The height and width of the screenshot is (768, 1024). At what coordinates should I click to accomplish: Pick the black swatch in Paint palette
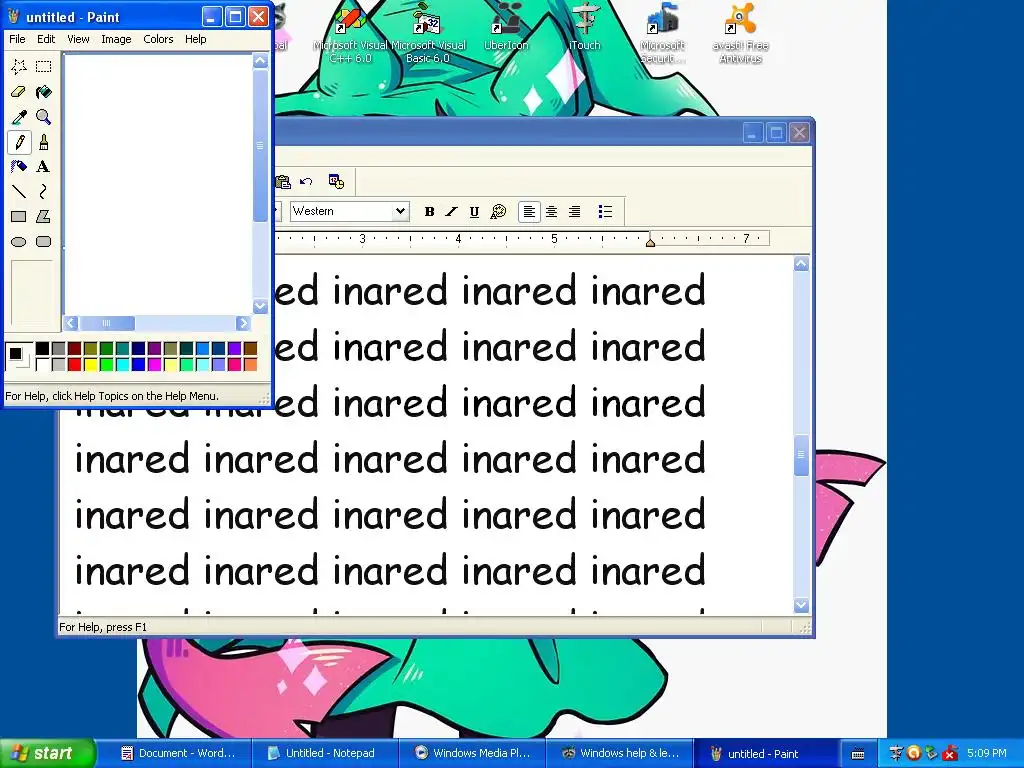point(42,349)
